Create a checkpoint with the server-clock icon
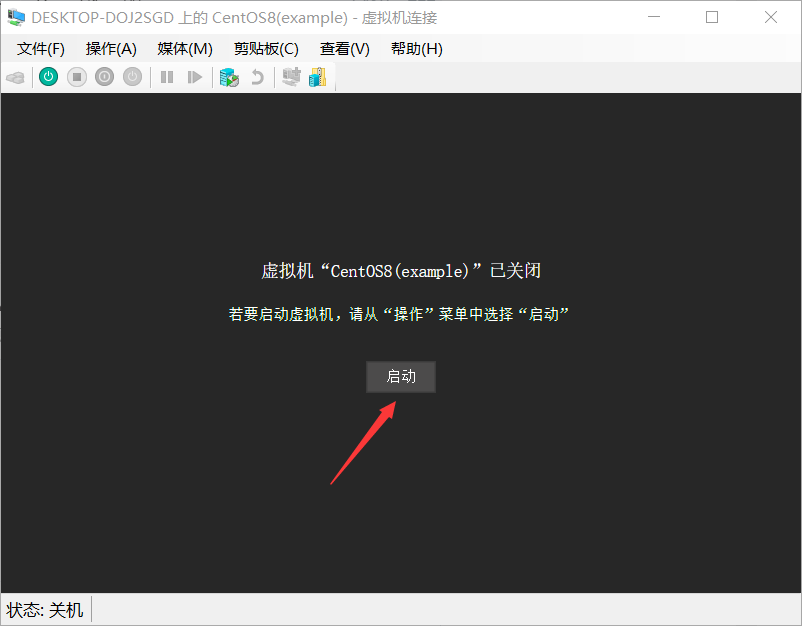The width and height of the screenshot is (802, 626). 229,77
